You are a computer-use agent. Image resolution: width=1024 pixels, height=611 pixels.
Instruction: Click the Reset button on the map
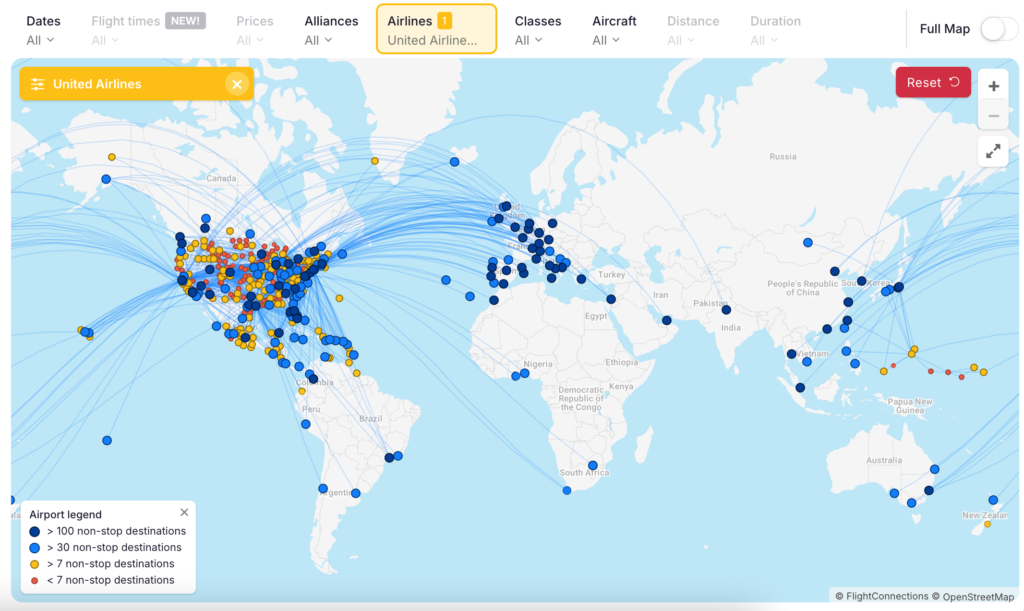click(933, 83)
